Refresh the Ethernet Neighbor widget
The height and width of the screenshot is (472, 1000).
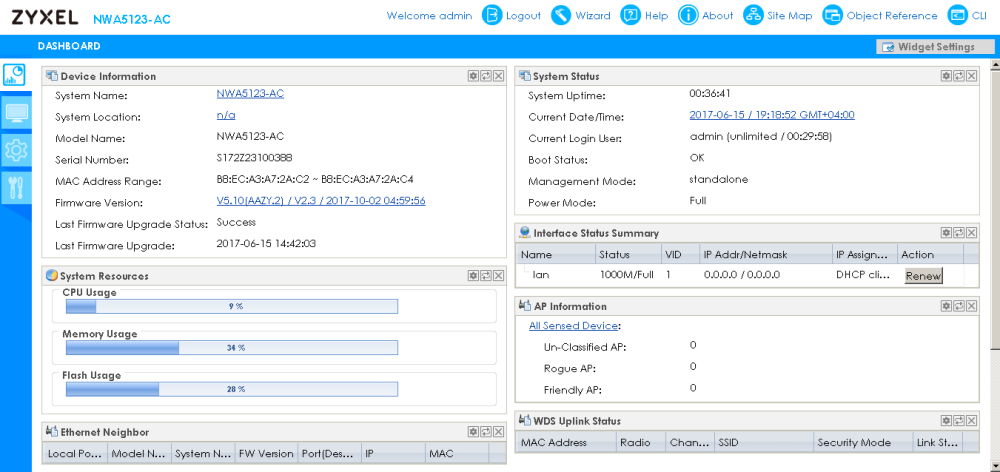click(486, 432)
